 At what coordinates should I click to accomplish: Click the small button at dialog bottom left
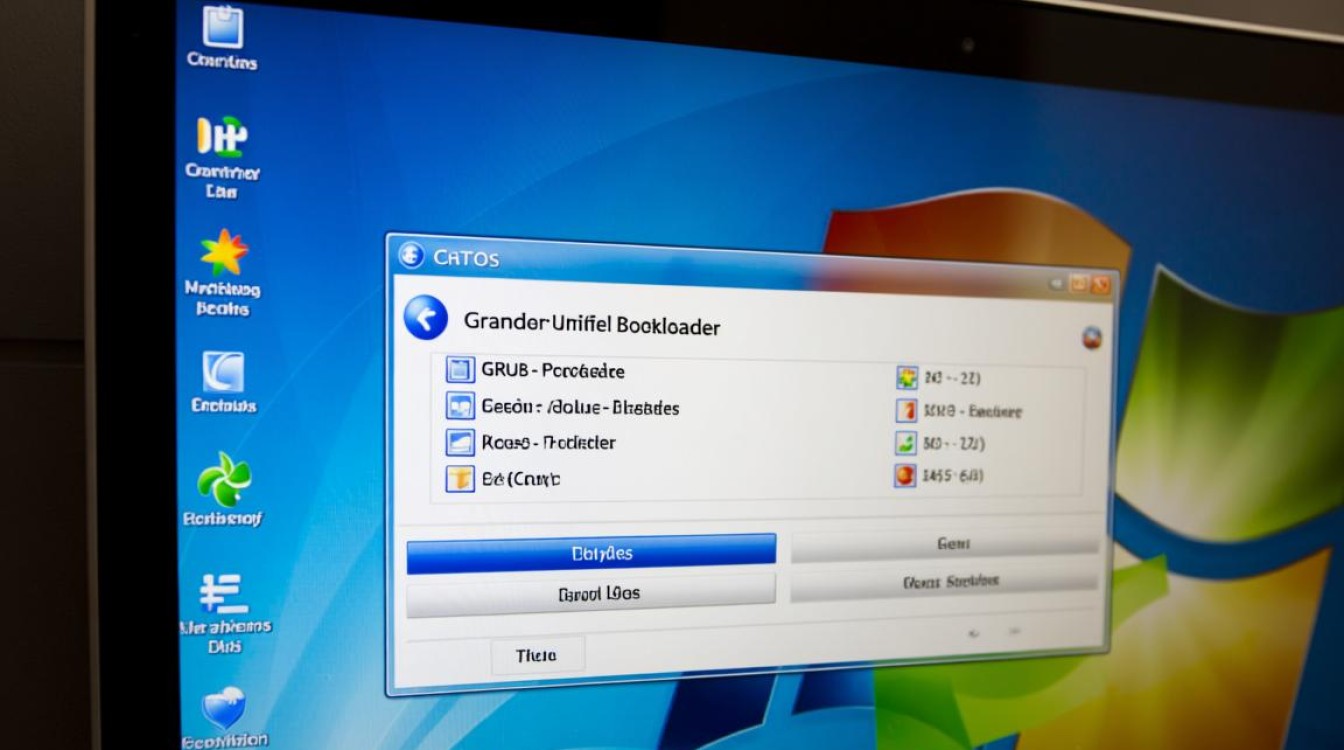pyautogui.click(x=537, y=656)
